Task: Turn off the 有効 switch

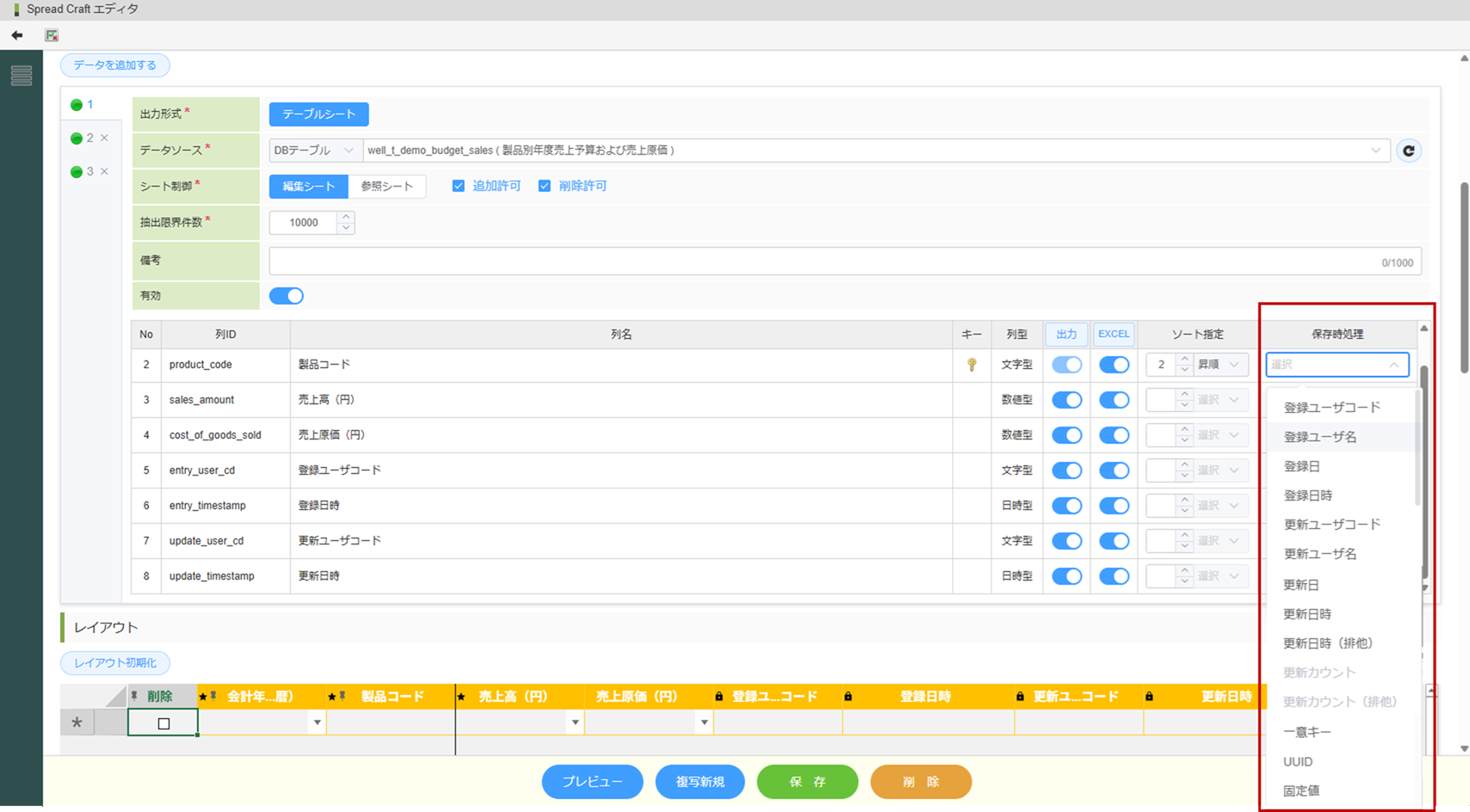Action: (x=287, y=296)
